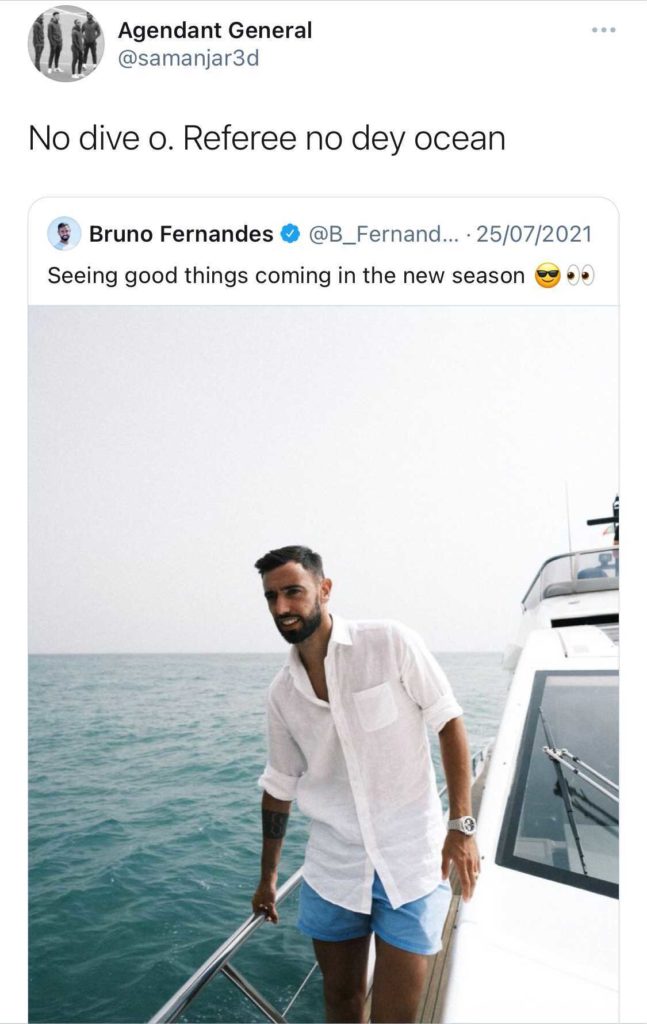Click the silver wristwatch in the photo
This screenshot has width=647, height=1024.
462,825
